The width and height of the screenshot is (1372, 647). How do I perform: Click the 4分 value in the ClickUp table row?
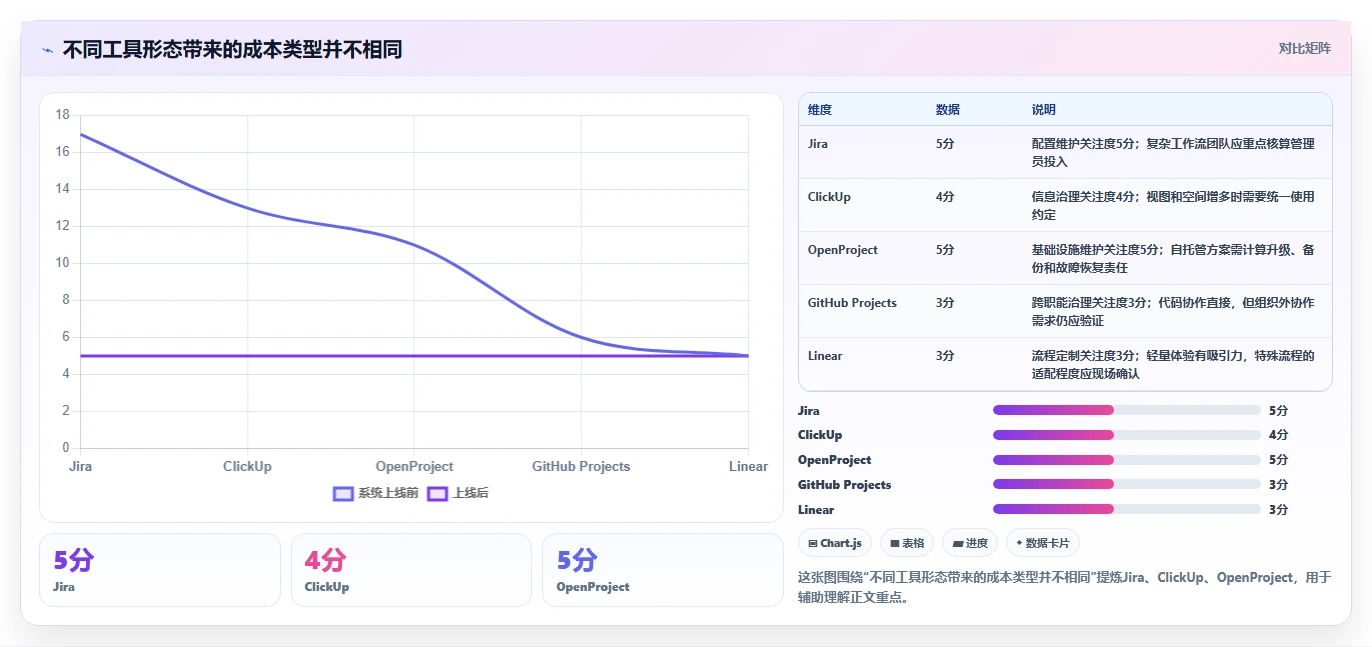point(945,197)
